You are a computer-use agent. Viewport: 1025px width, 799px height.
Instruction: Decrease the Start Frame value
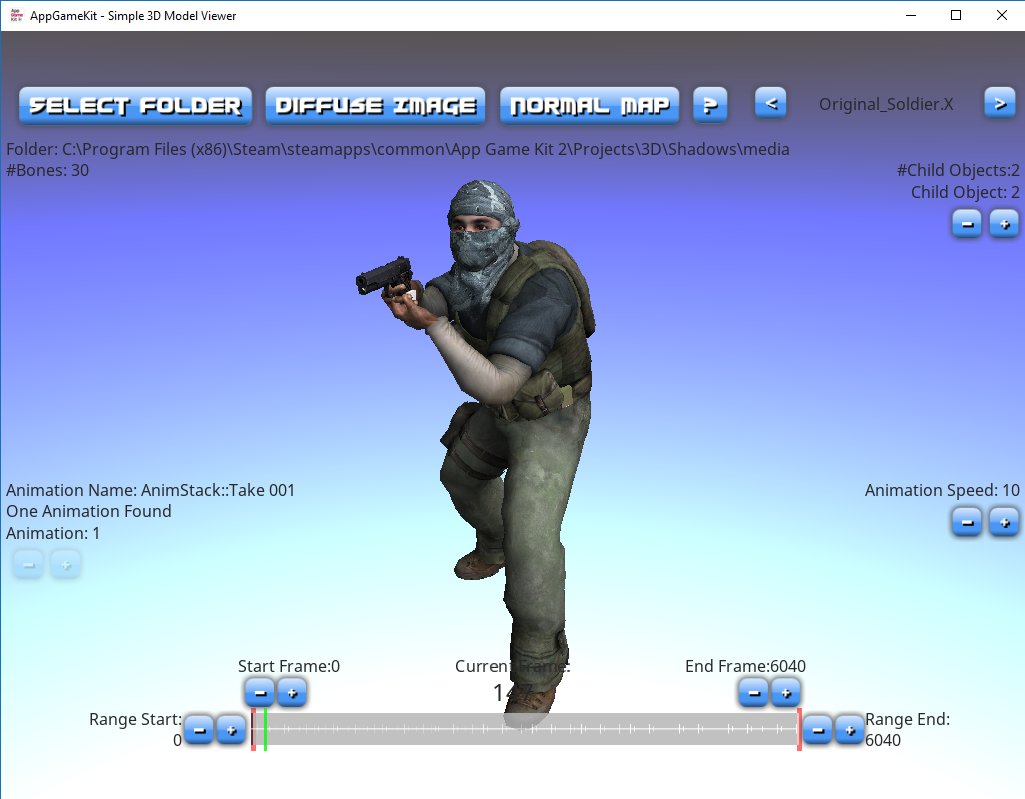click(260, 692)
